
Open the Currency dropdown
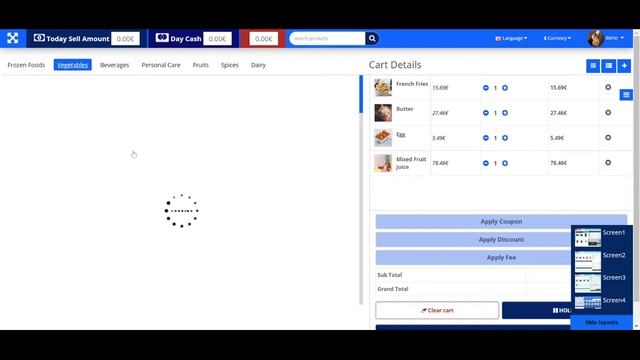(557, 38)
